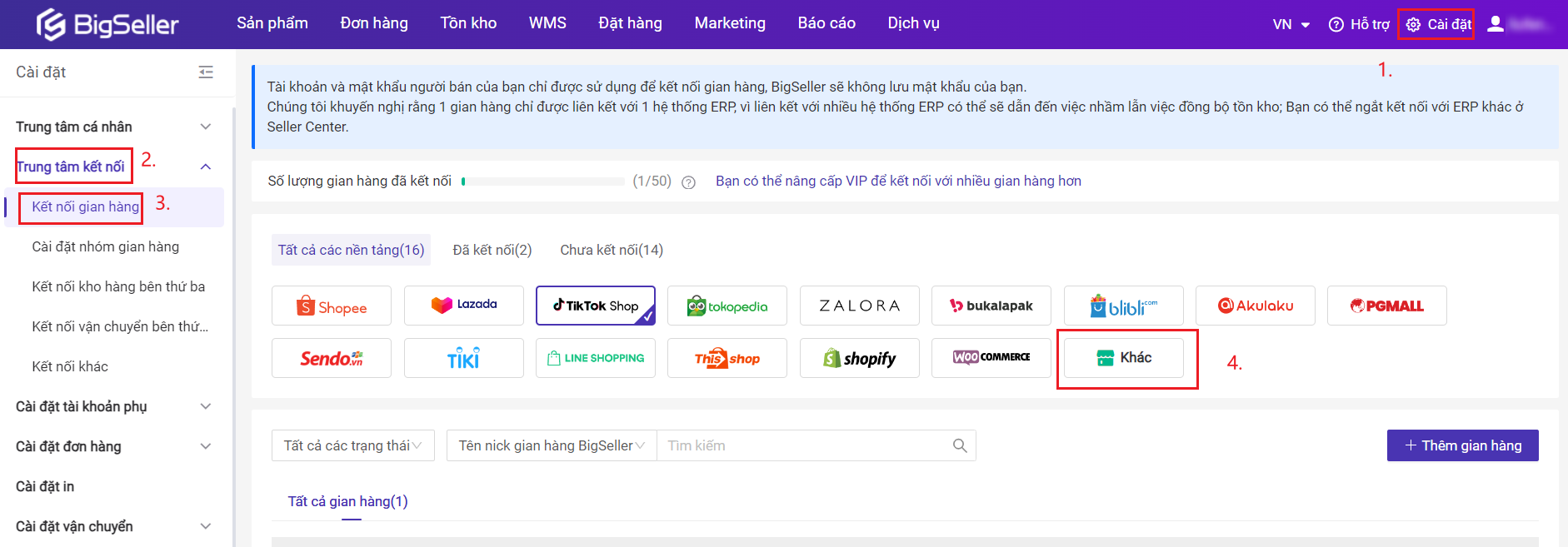Open the user account avatar icon
The height and width of the screenshot is (547, 1568).
pyautogui.click(x=1496, y=24)
